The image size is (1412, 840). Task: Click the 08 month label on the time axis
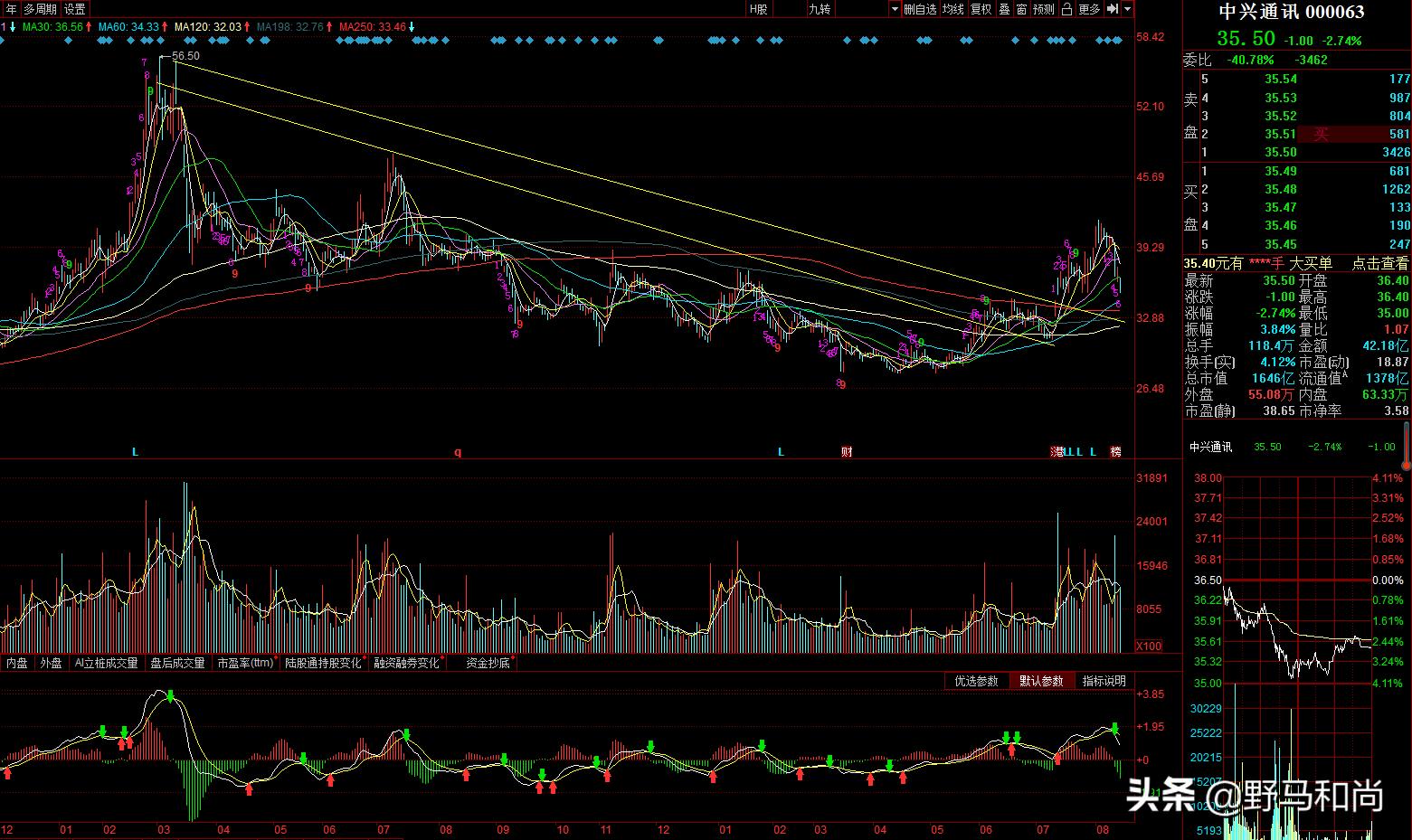coord(1102,829)
